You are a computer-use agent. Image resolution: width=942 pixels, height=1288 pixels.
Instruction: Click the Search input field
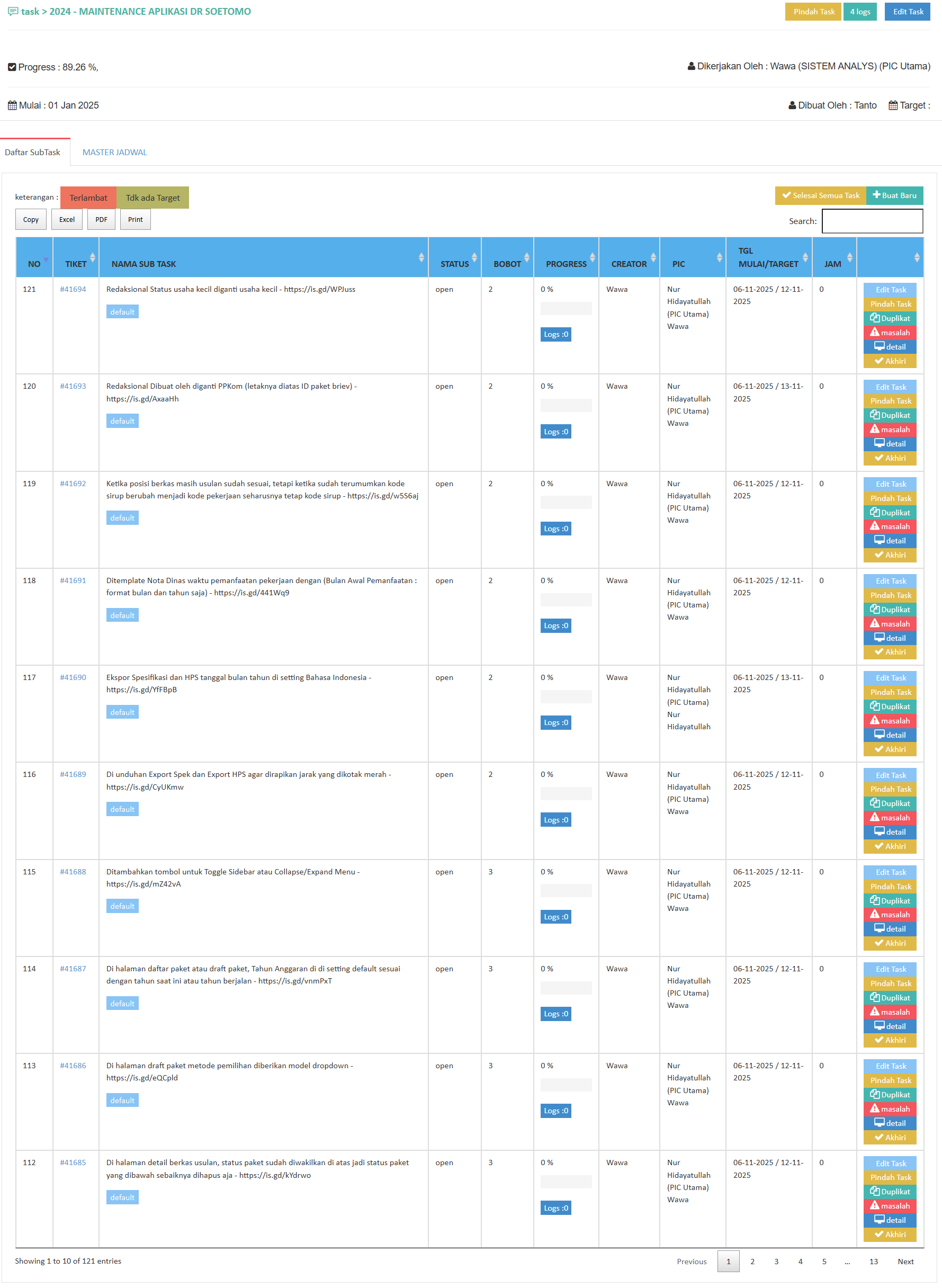(872, 221)
